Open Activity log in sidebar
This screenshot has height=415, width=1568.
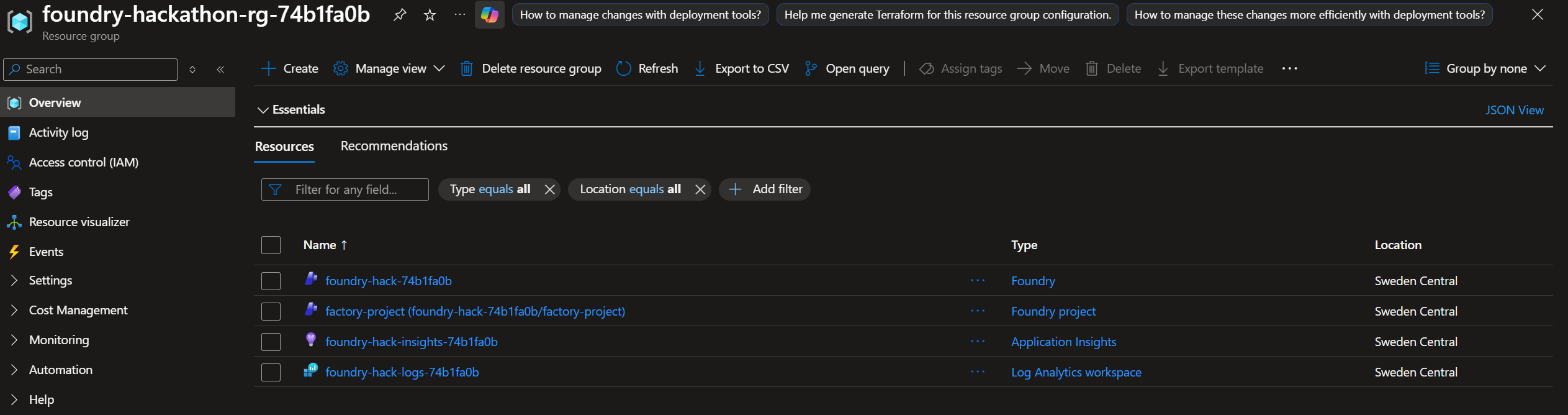(x=117, y=132)
